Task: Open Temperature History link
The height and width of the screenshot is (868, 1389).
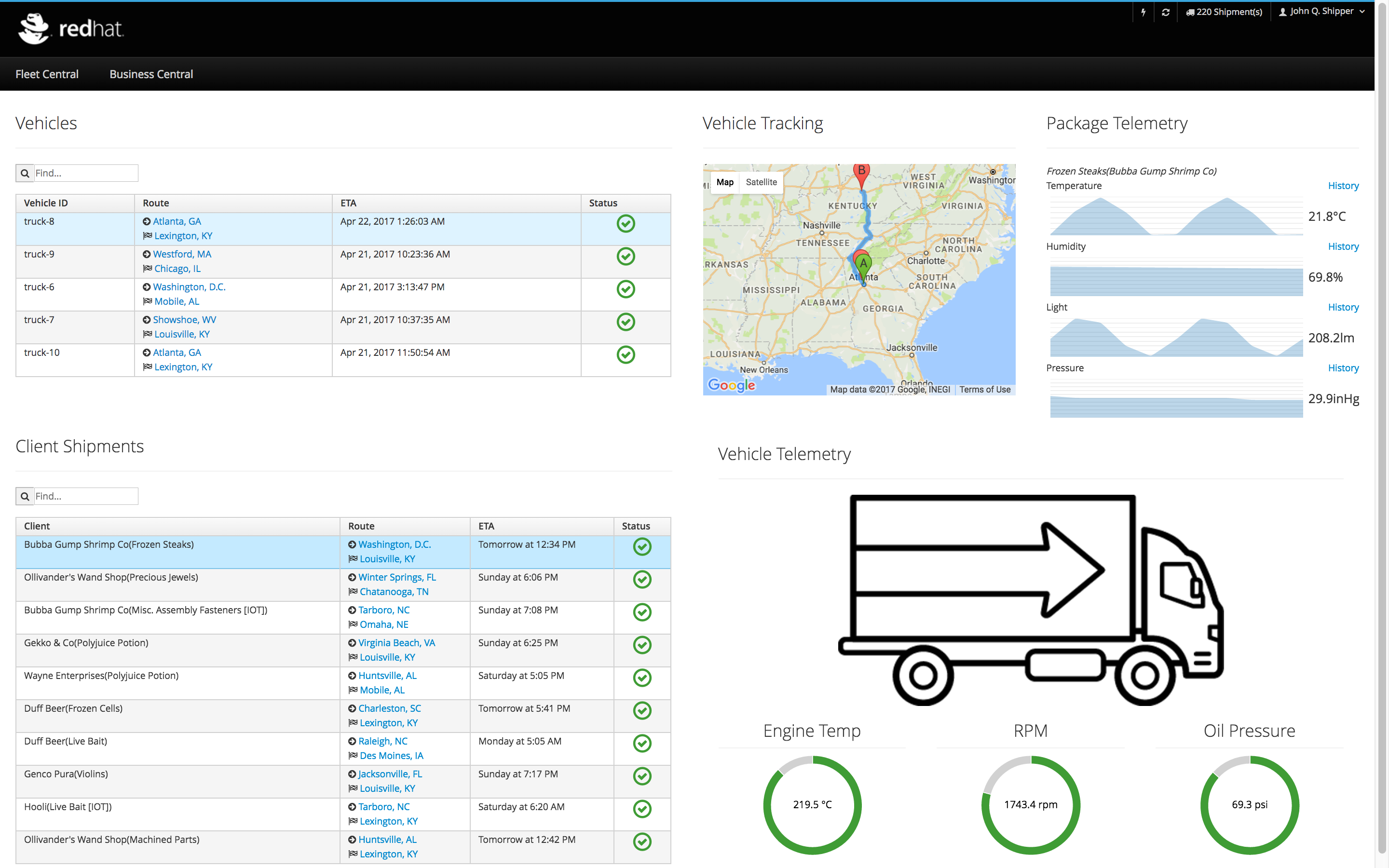Action: pyautogui.click(x=1343, y=186)
